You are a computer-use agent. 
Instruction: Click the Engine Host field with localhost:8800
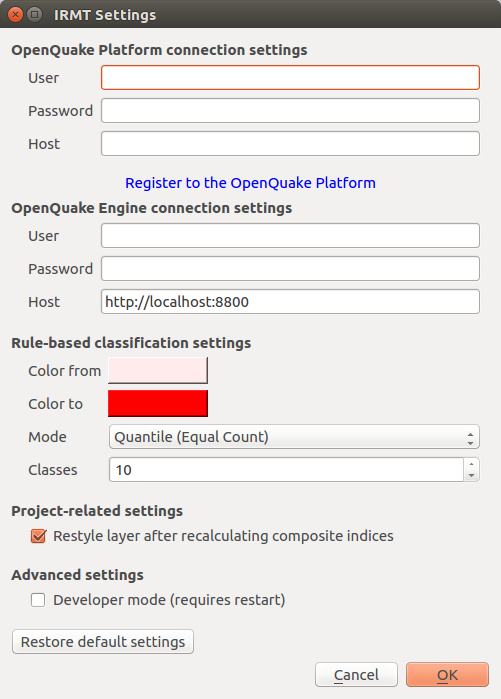[x=290, y=302]
